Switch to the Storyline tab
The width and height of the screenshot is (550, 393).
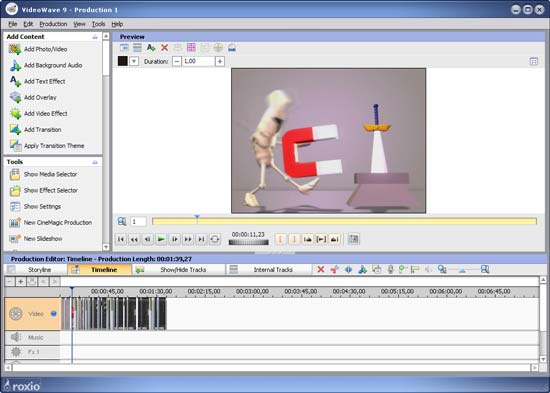click(x=36, y=270)
